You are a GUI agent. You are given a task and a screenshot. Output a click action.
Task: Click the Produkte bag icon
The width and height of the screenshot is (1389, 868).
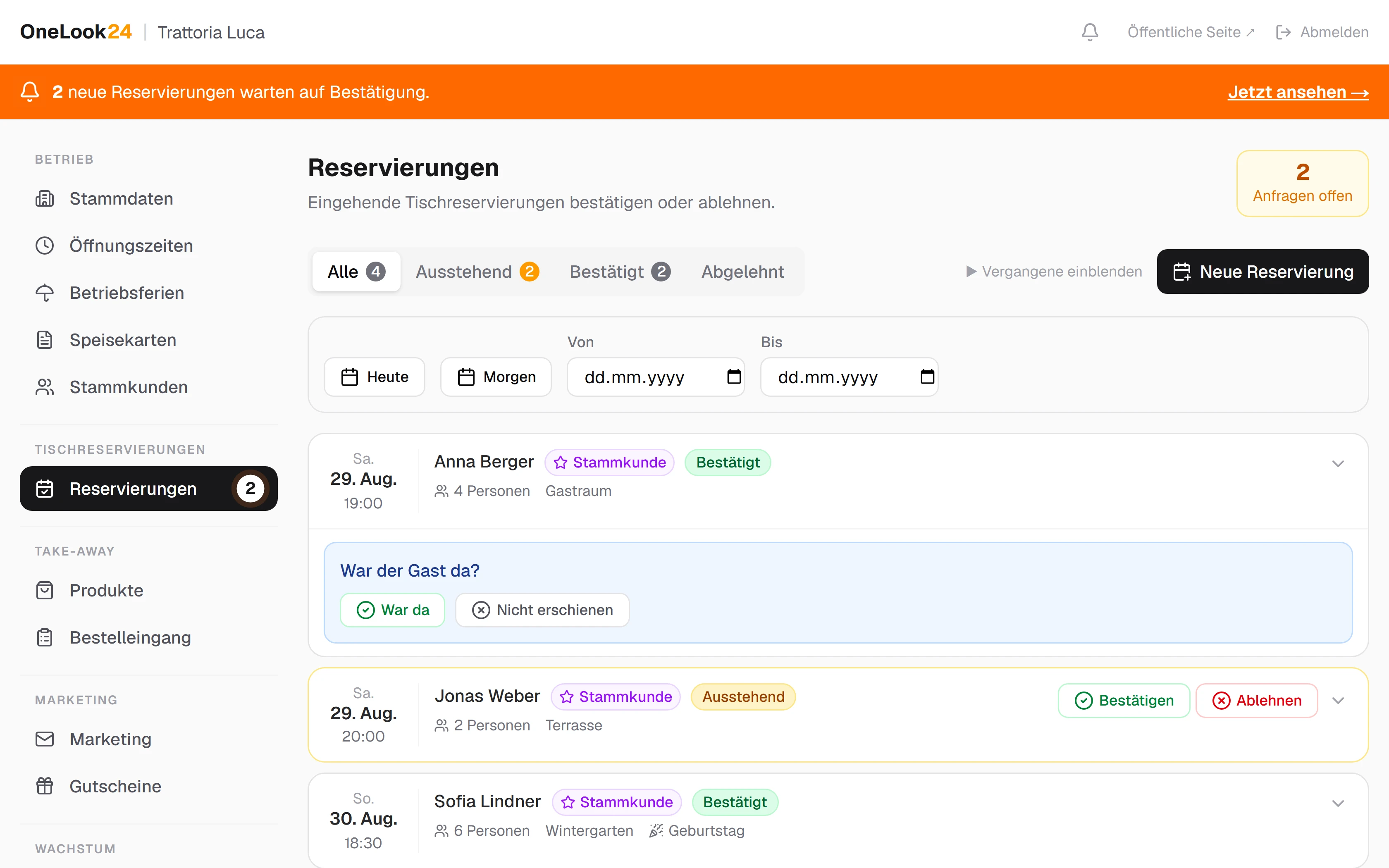(x=45, y=590)
